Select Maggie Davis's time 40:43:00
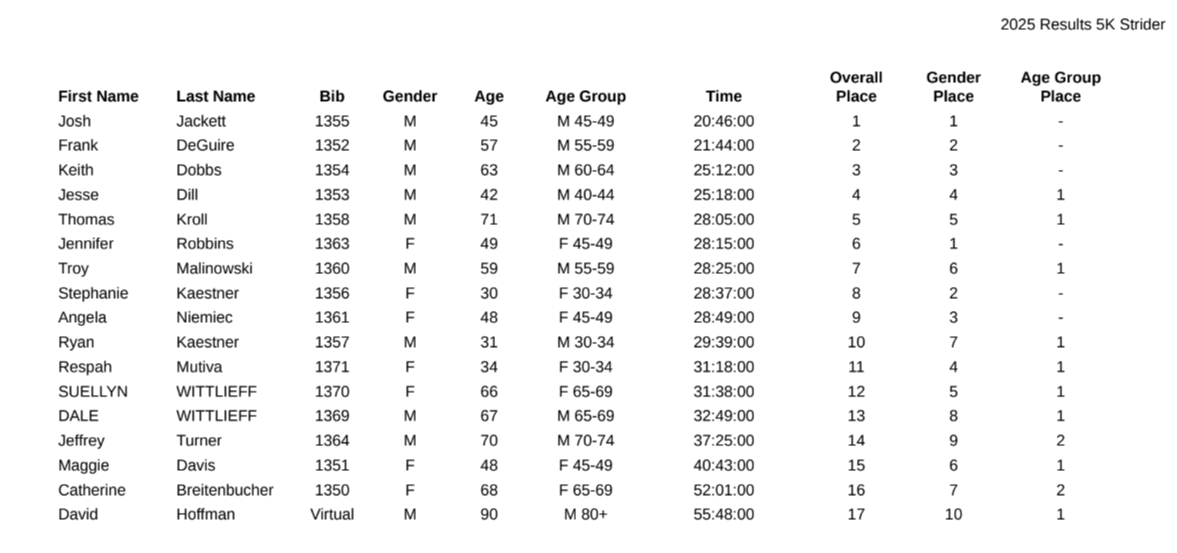Viewport: 1177px width, 553px height. click(723, 466)
